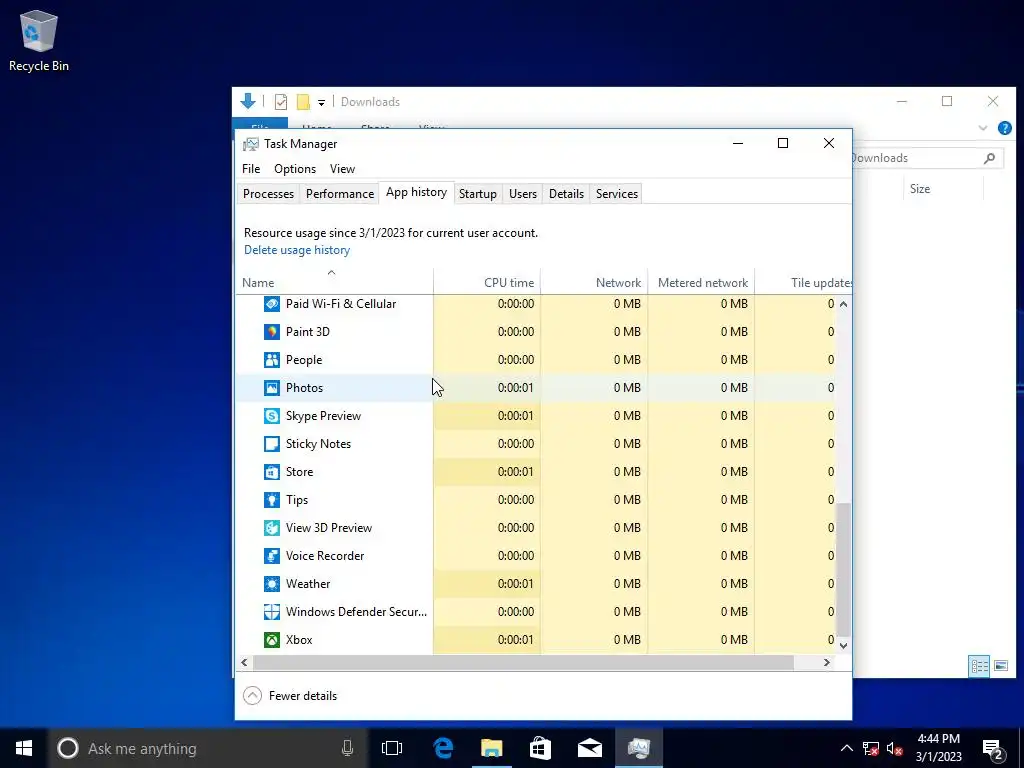This screenshot has width=1024, height=768.
Task: Show hidden system tray icons
Action: 846,748
